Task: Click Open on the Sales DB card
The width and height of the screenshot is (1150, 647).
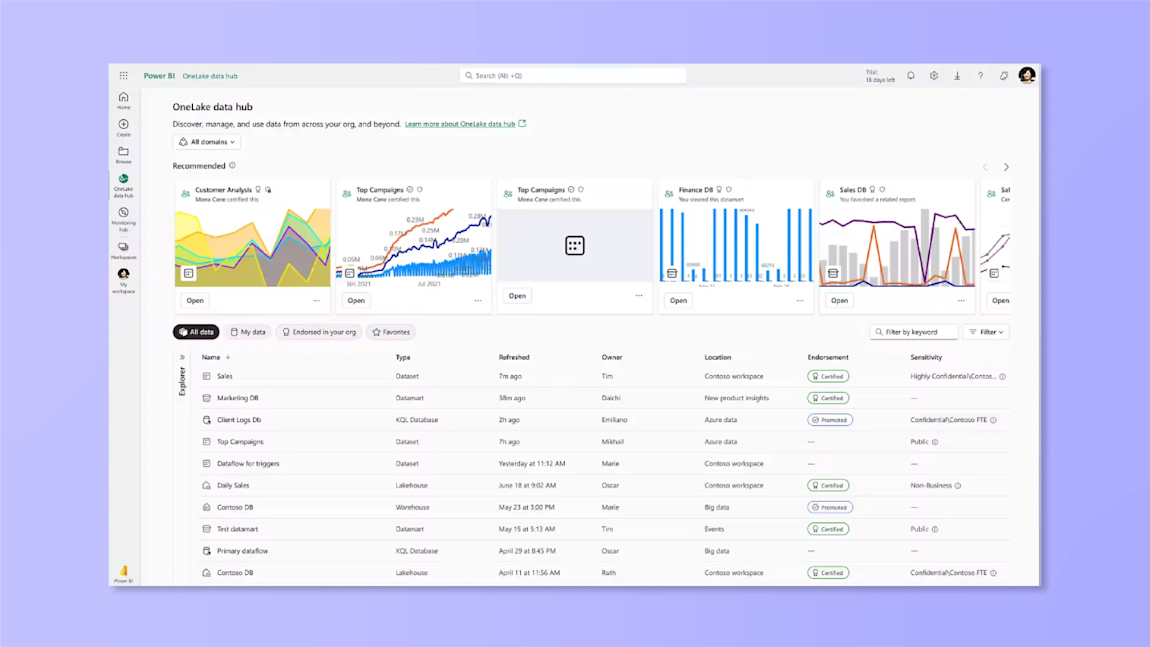Action: [x=839, y=300]
